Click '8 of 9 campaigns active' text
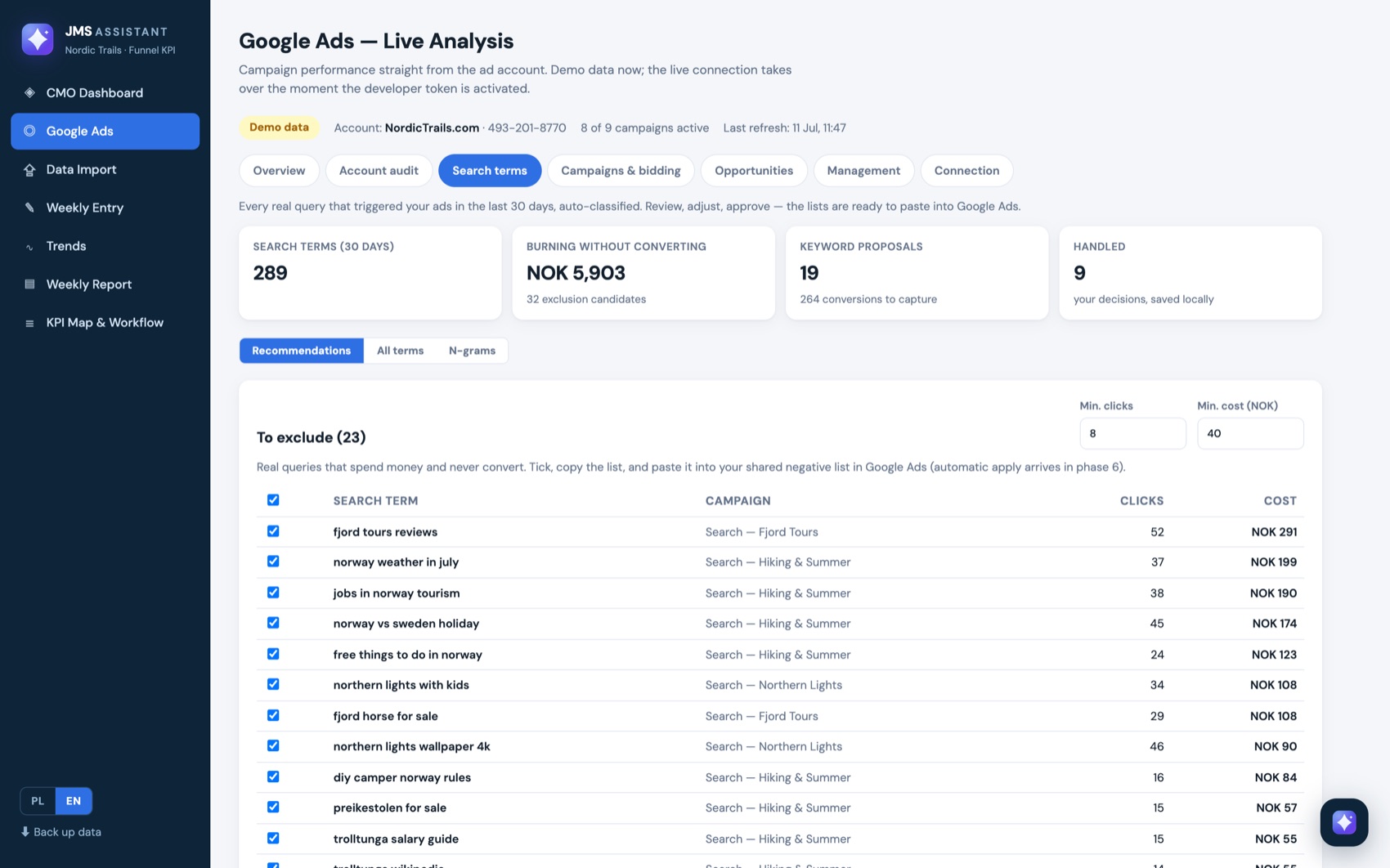The height and width of the screenshot is (868, 1390). (x=644, y=128)
